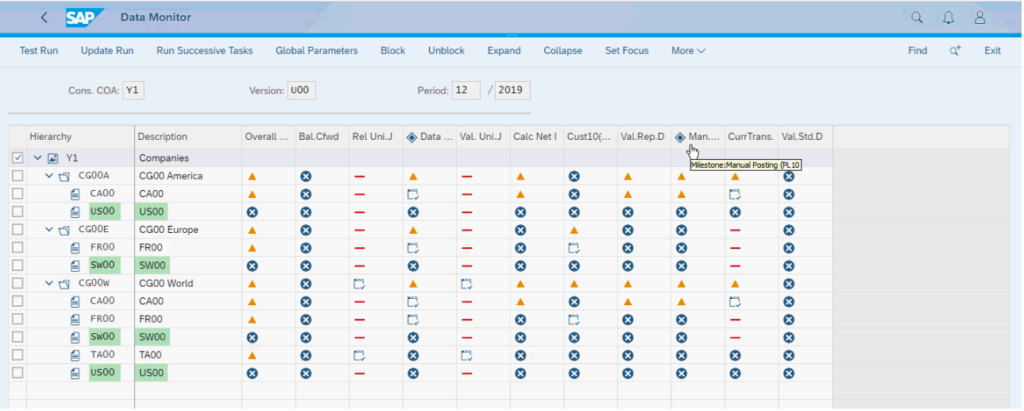Click the Cons. COA field Y1
Screen dimensions: 1024x411
pyautogui.click(x=133, y=91)
